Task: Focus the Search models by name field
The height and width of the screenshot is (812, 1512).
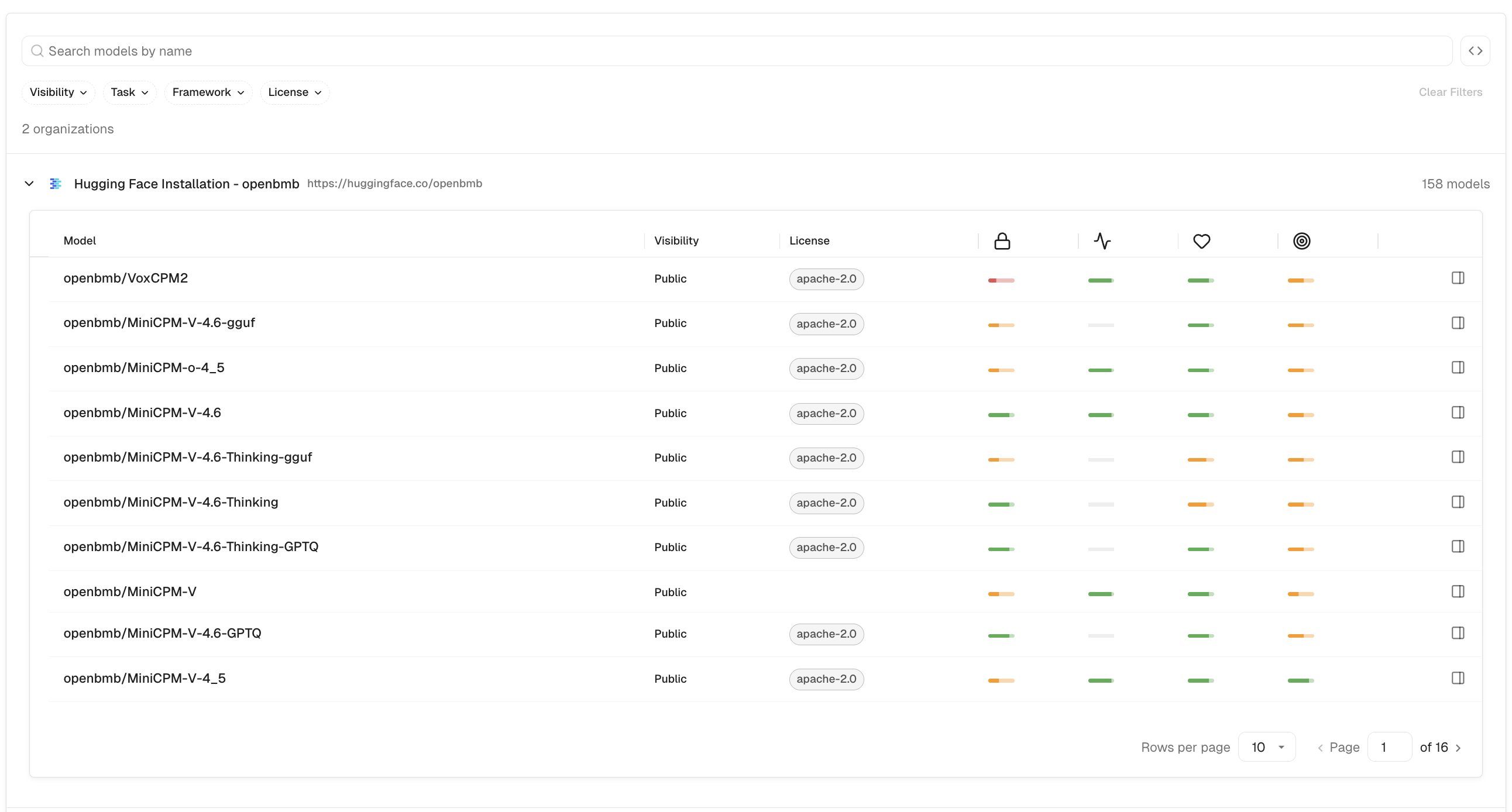Action: pyautogui.click(x=737, y=51)
